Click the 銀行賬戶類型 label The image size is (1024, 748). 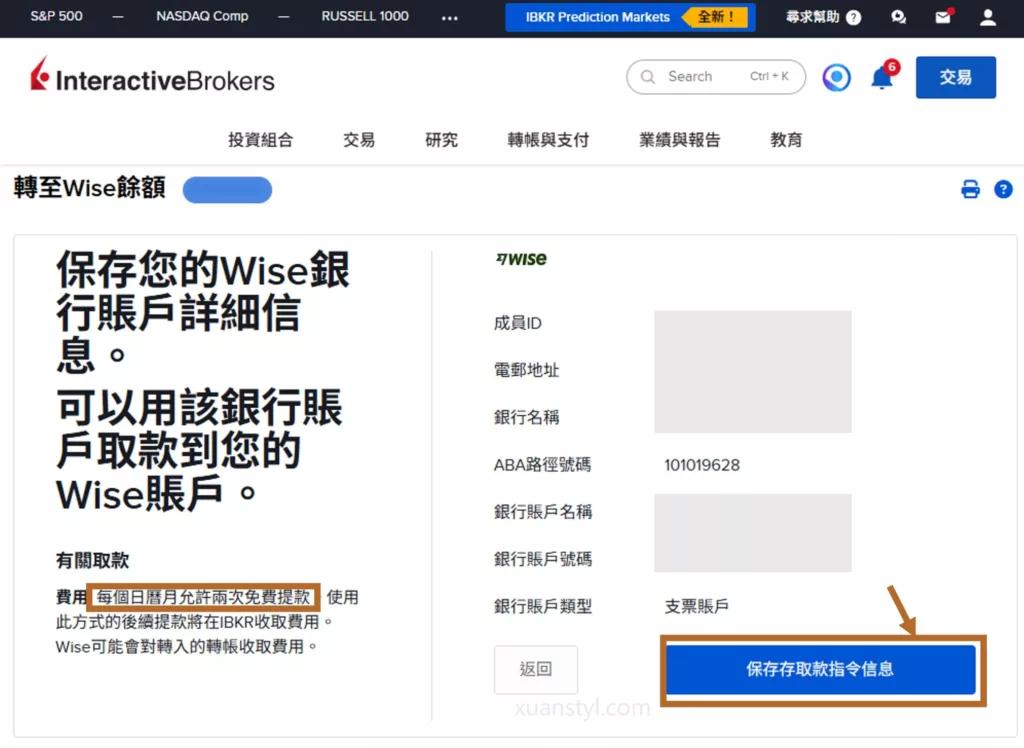[x=543, y=606]
